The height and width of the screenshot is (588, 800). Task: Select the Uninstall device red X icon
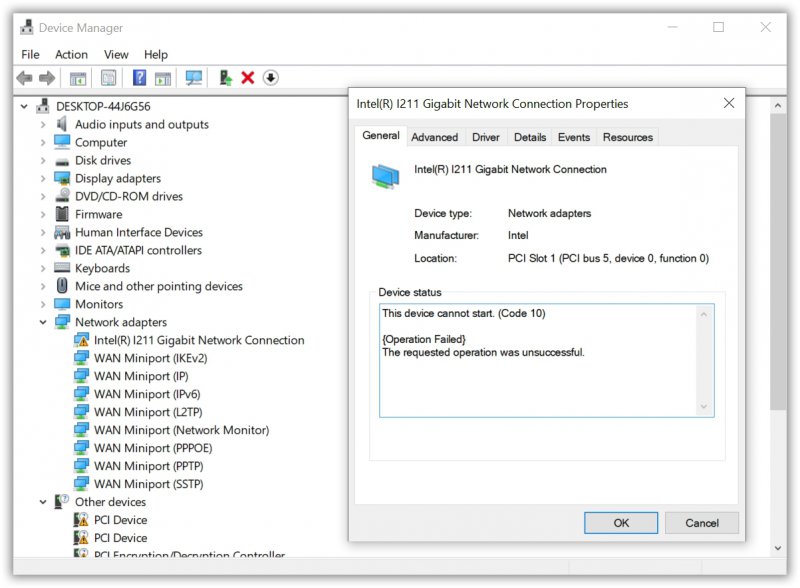pyautogui.click(x=249, y=77)
